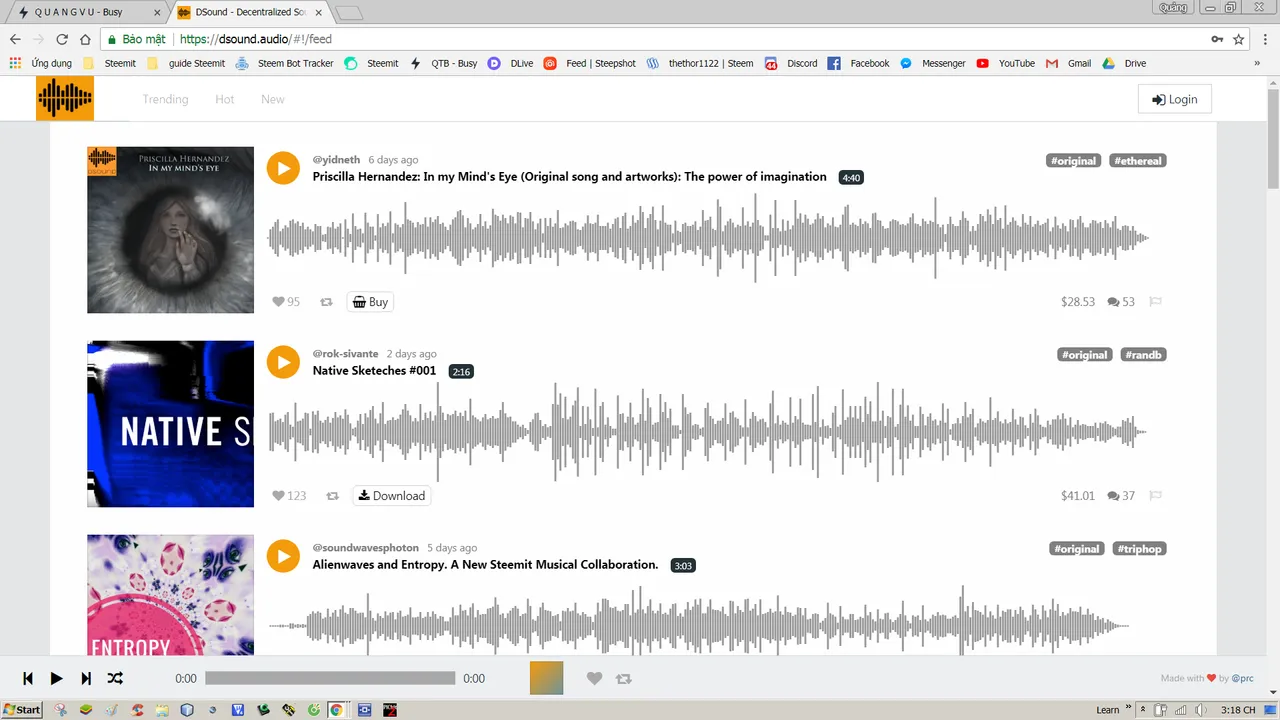The height and width of the screenshot is (720, 1280).
Task: Open the Steem Bot Tracker bookmark
Action: point(285,63)
